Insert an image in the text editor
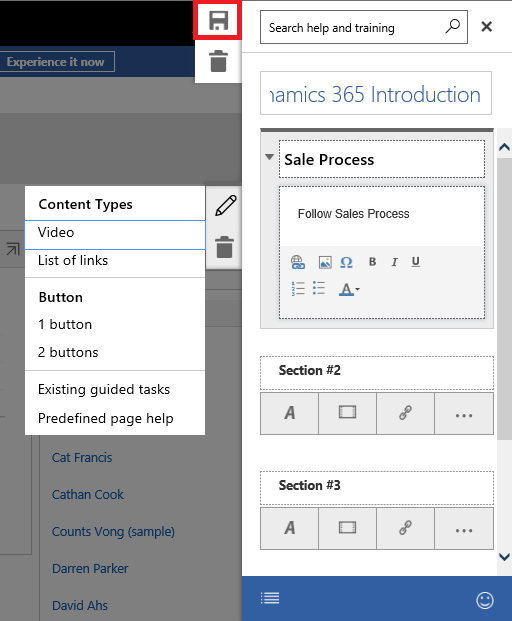The width and height of the screenshot is (512, 621). [x=325, y=262]
